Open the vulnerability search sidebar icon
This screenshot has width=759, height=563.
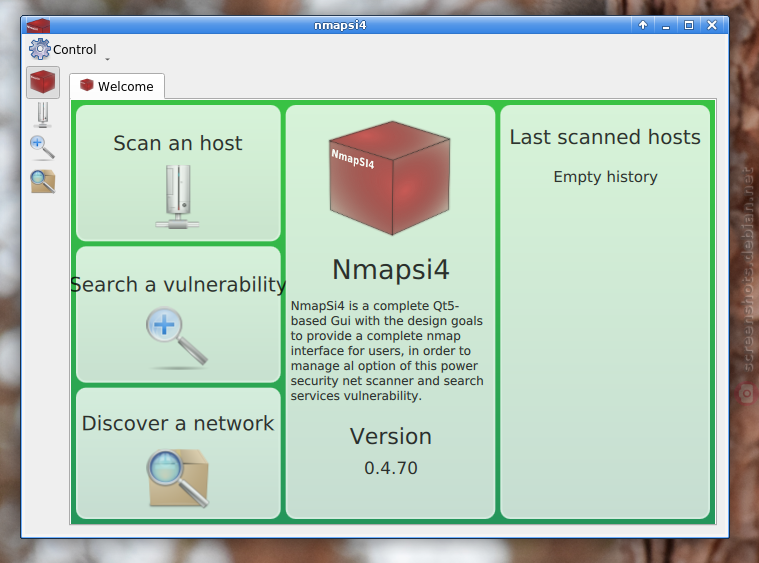click(43, 148)
